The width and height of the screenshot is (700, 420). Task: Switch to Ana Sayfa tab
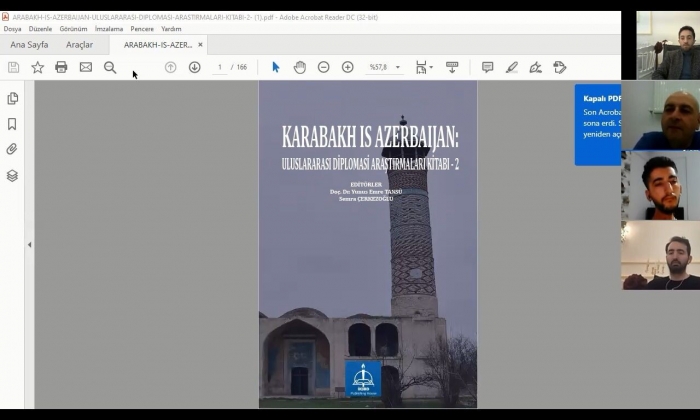[x=29, y=45]
